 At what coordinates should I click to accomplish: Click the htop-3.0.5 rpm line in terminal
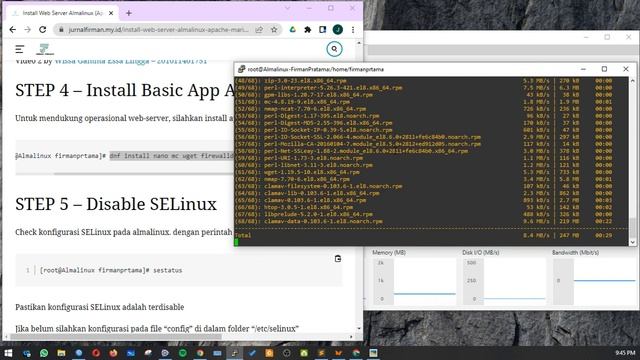[423, 207]
